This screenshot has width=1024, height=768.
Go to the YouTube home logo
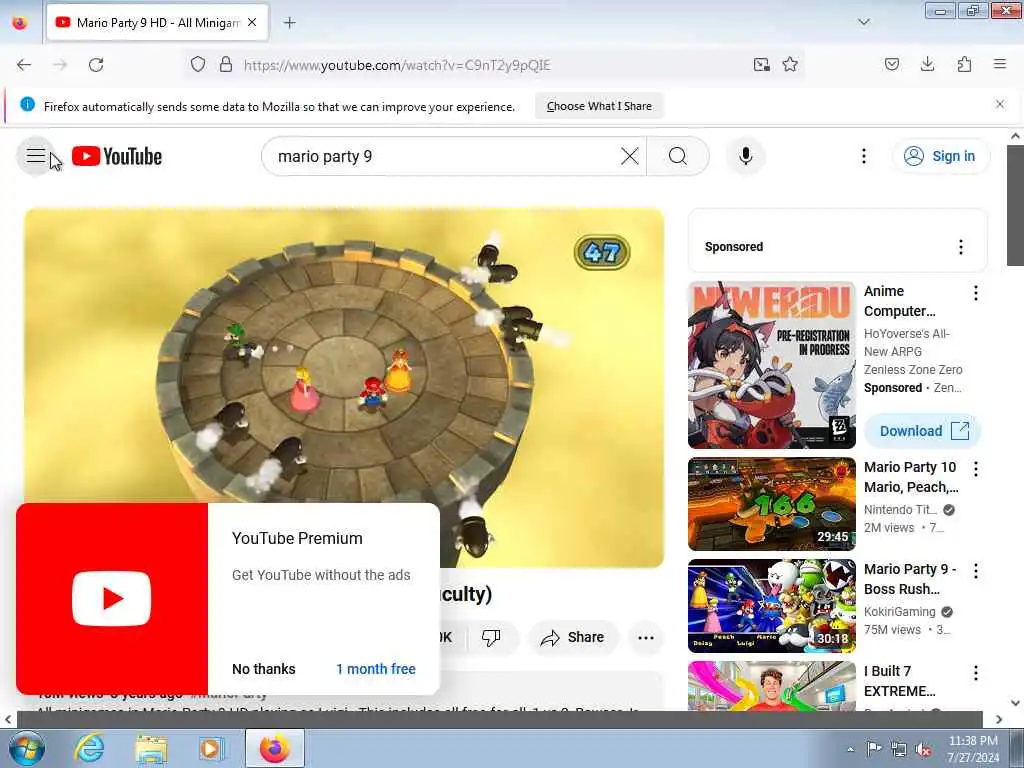(x=117, y=156)
